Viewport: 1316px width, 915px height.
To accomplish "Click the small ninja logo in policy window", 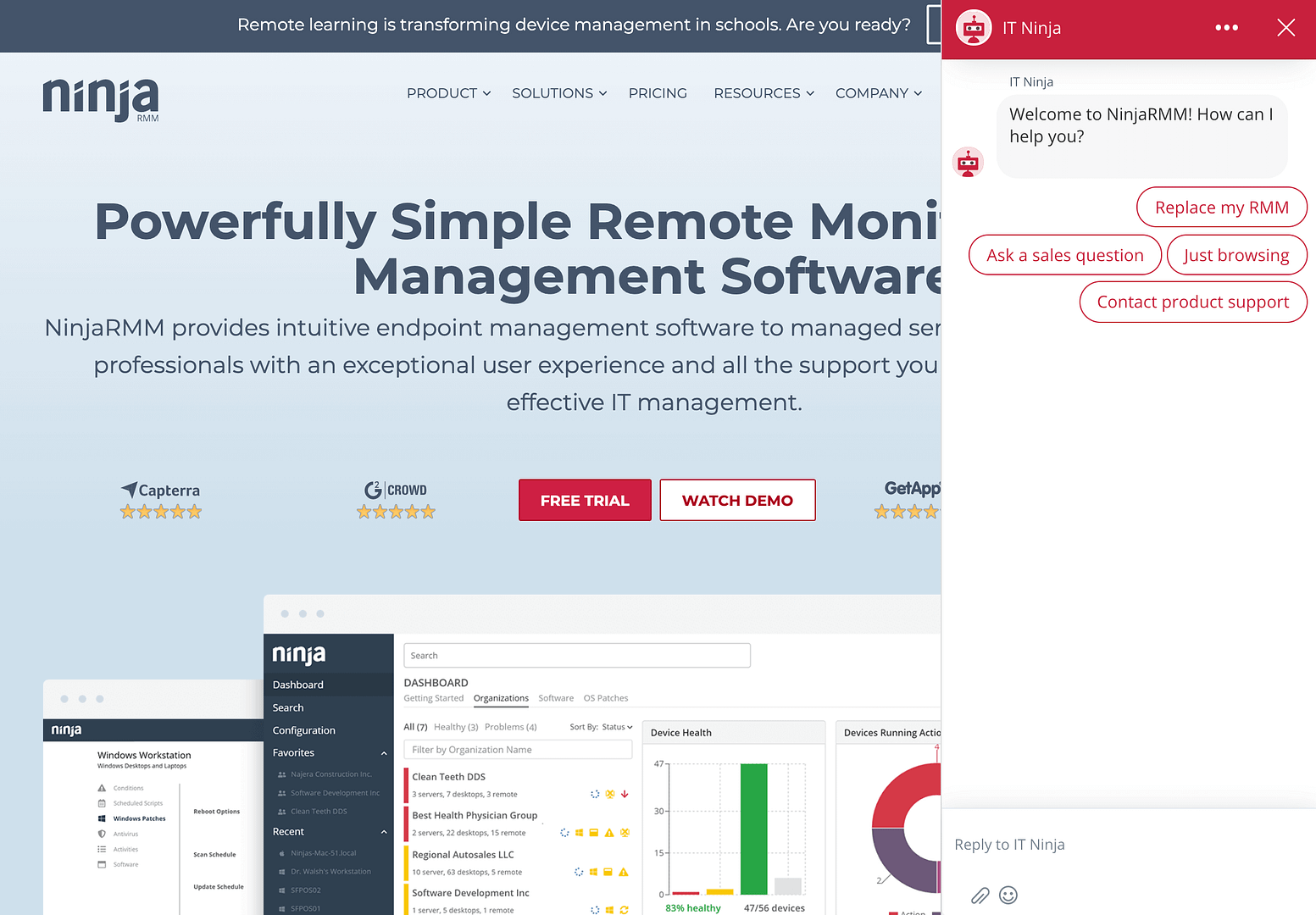I will (66, 729).
